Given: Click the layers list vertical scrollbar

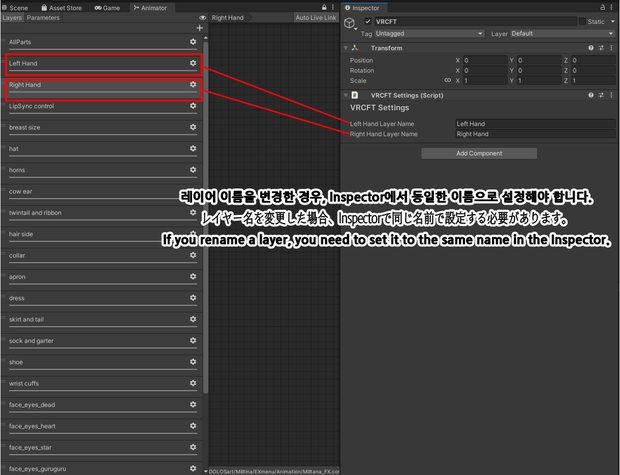Looking at the screenshot, I should pos(206,216).
